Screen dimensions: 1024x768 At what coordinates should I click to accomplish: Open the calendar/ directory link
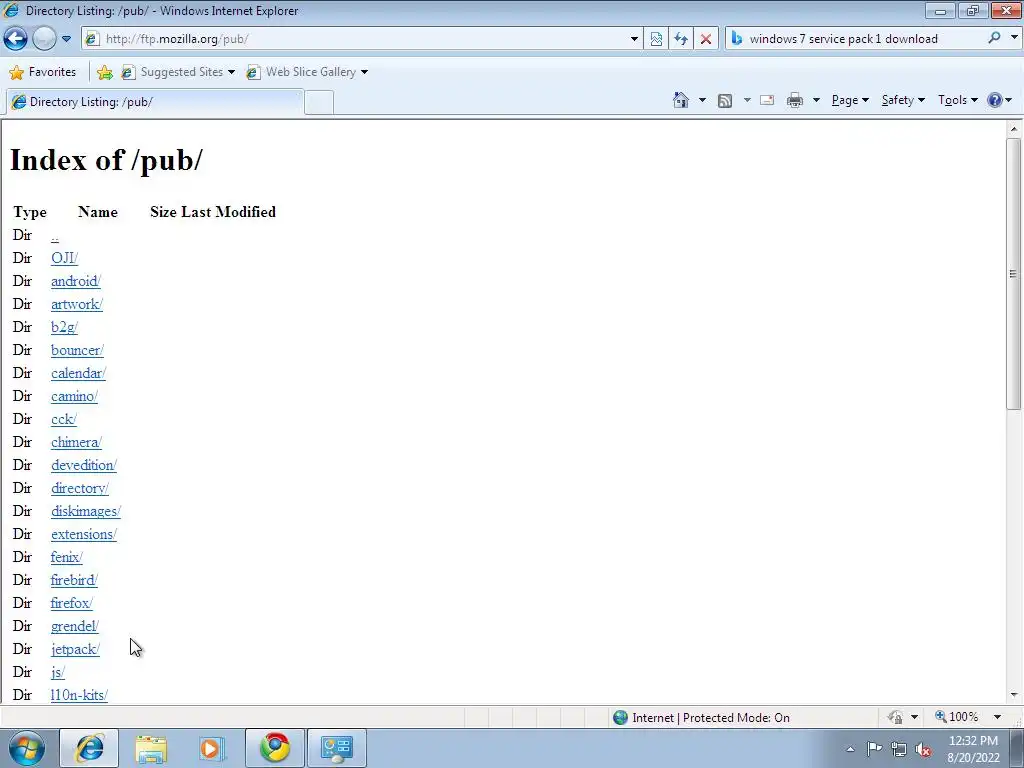coord(78,373)
